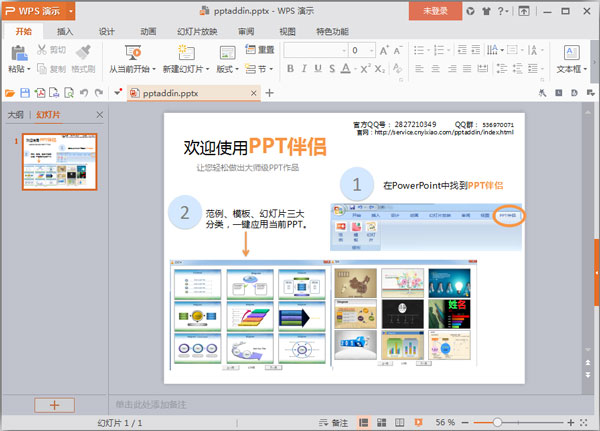
Task: Toggle Underline formatting
Action: (318, 69)
